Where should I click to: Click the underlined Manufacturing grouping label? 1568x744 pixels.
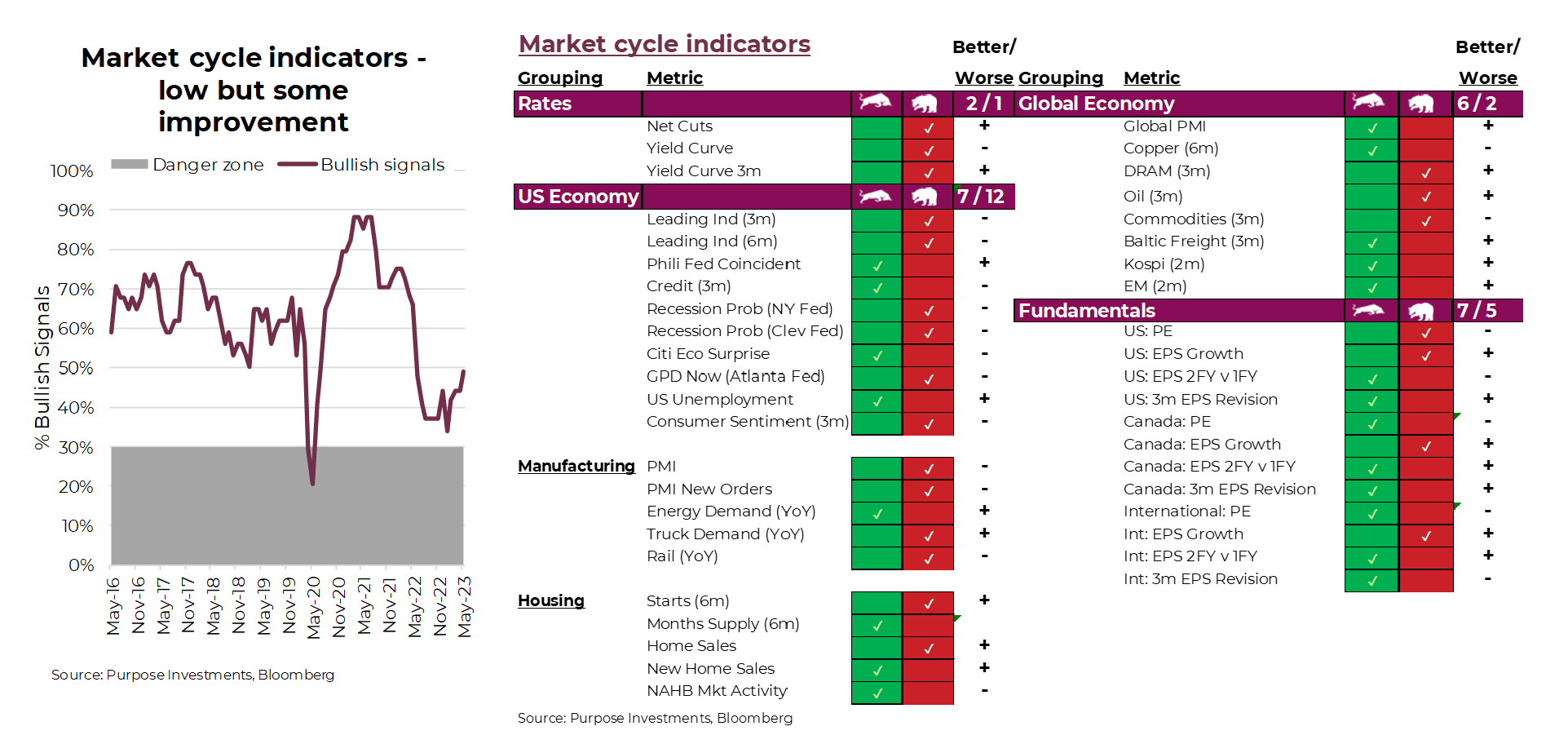(576, 466)
